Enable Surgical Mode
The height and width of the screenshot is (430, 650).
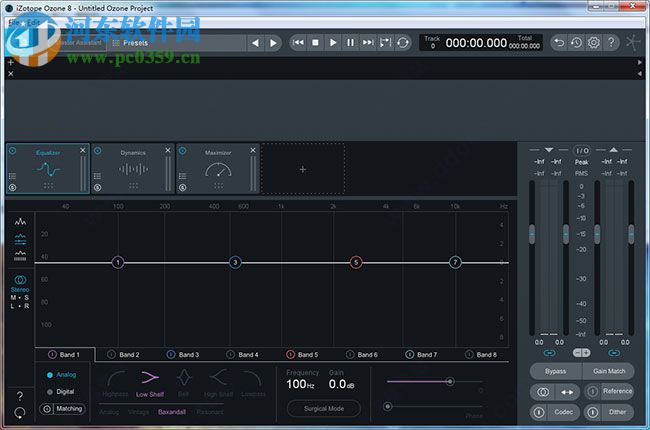coord(324,408)
